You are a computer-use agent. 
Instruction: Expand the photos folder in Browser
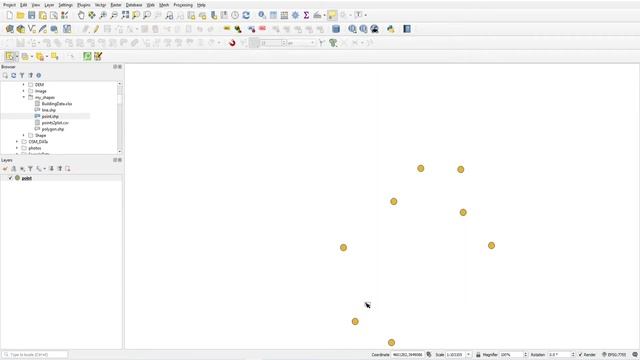pos(17,148)
